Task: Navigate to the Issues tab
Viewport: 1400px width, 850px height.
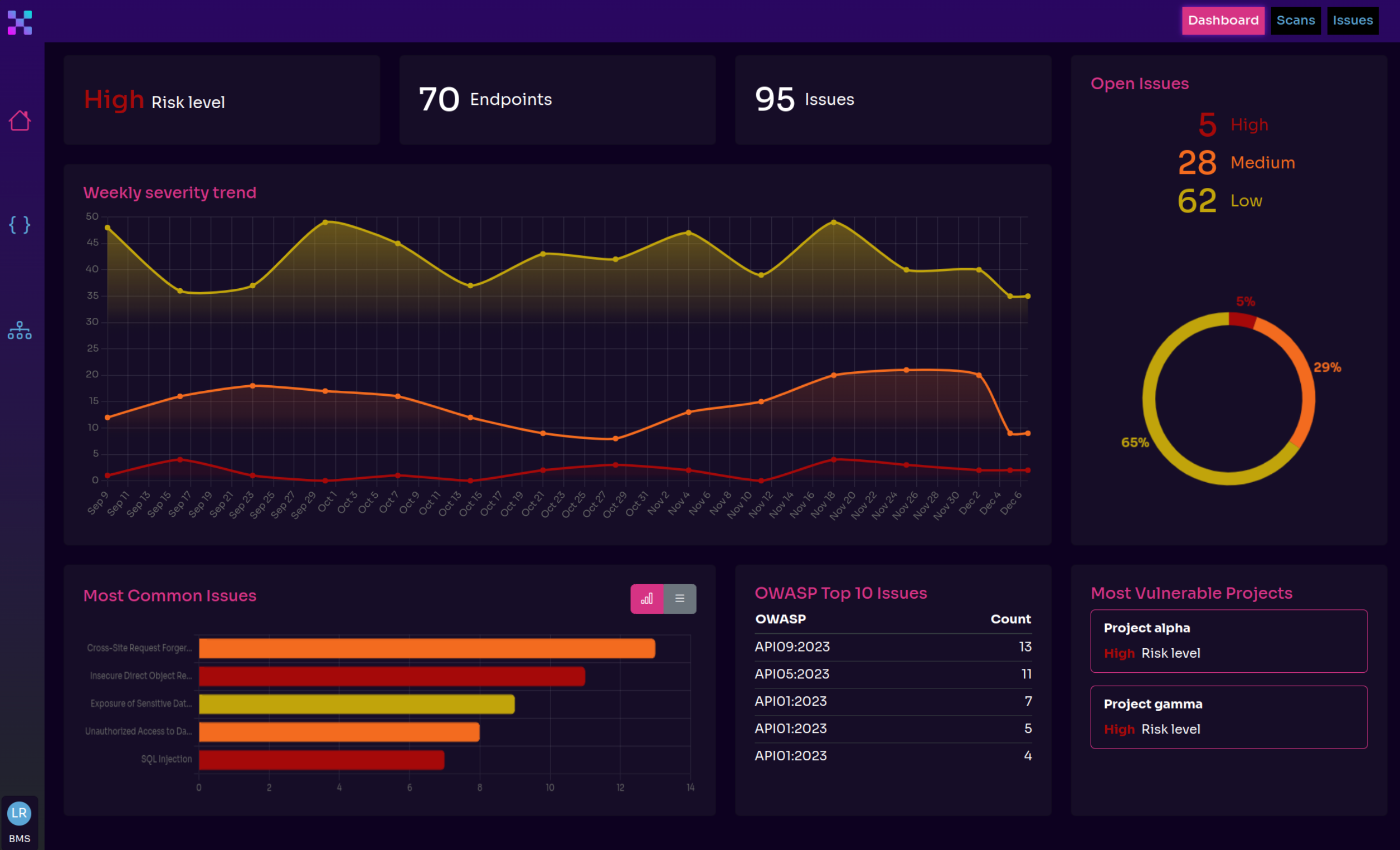Action: (1352, 21)
